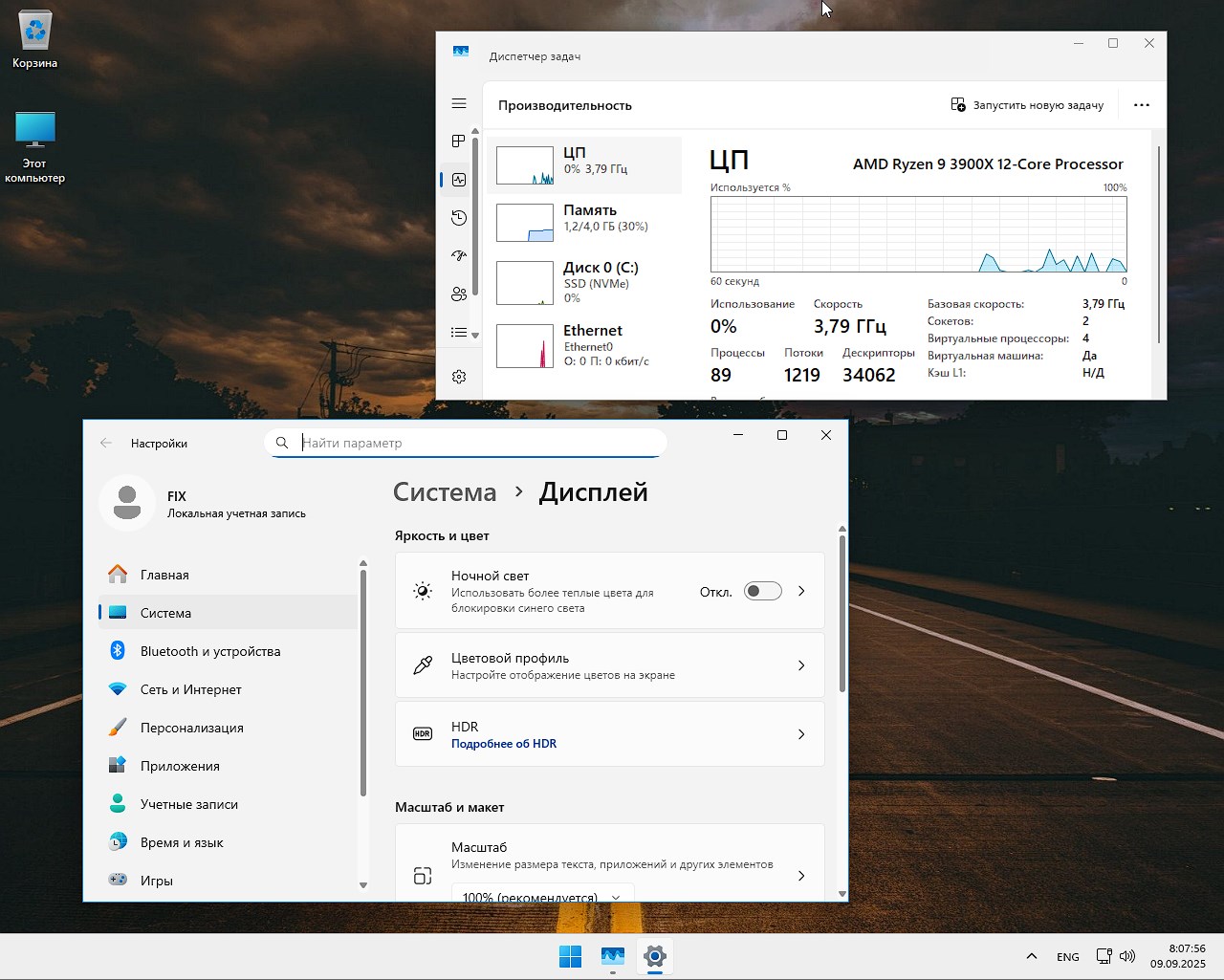This screenshot has width=1224, height=980.
Task: Toggle the Night light switch on
Action: (762, 591)
